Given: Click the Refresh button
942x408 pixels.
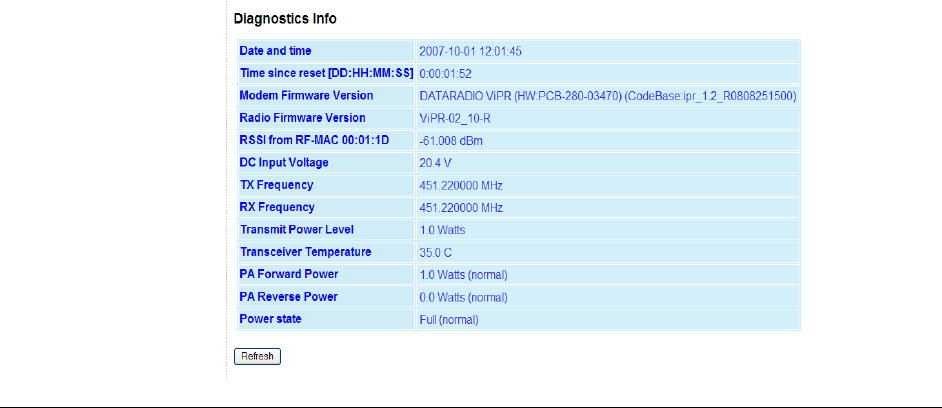Looking at the screenshot, I should point(257,356).
